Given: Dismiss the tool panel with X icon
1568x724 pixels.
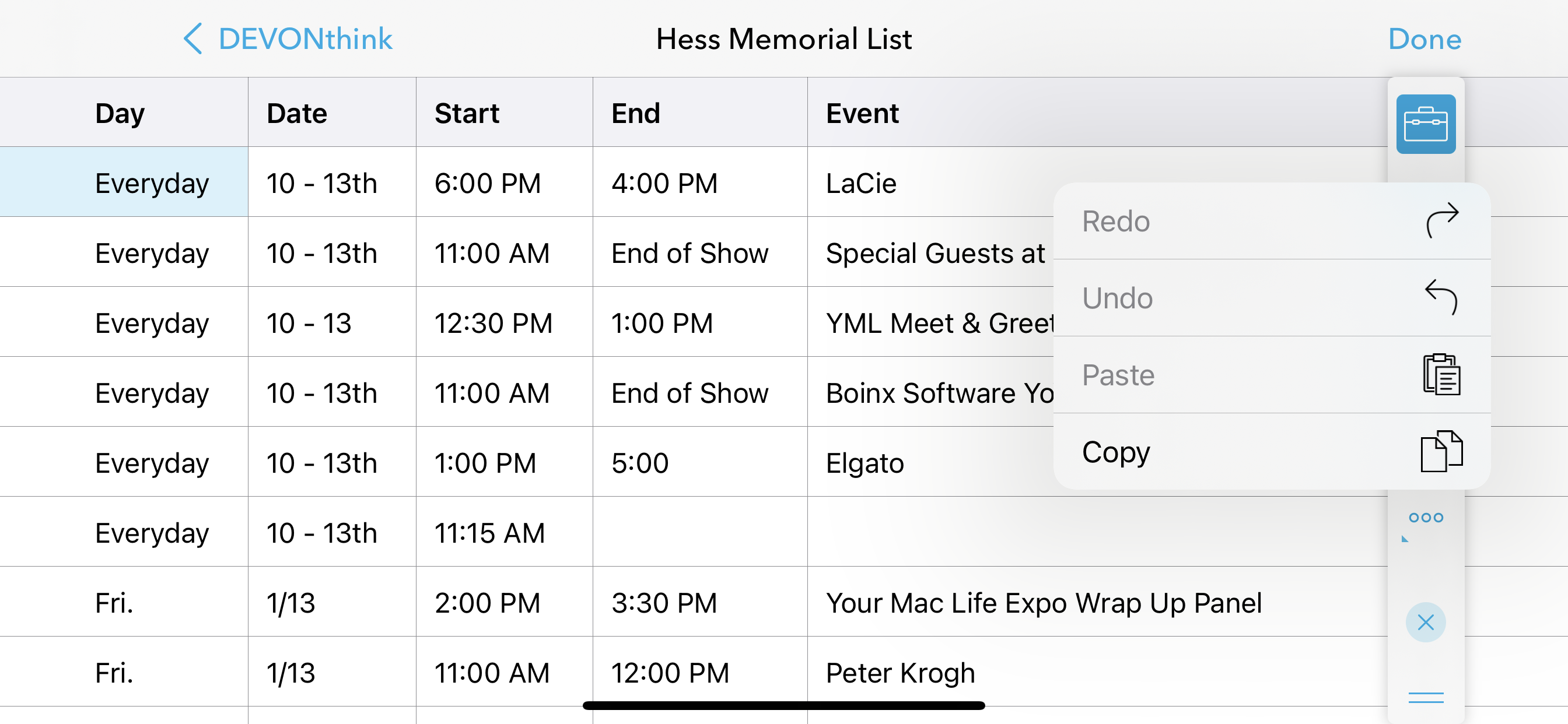Looking at the screenshot, I should [1426, 623].
